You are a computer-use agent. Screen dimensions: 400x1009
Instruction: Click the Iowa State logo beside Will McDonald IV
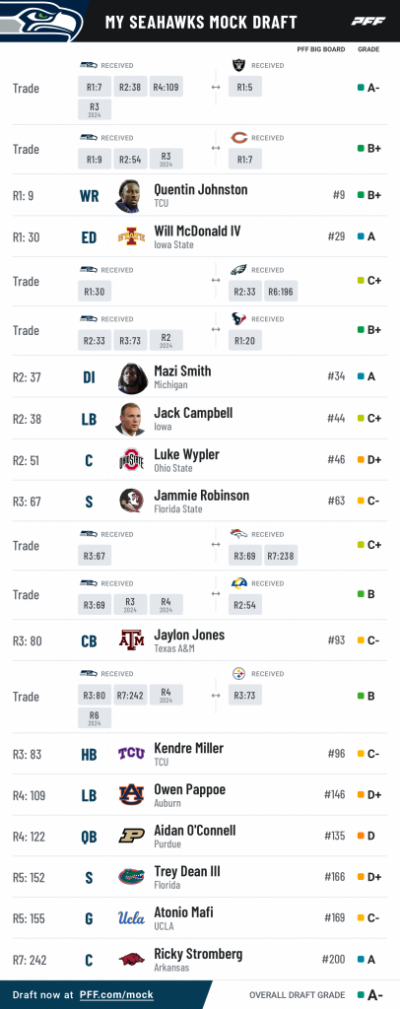pos(131,237)
